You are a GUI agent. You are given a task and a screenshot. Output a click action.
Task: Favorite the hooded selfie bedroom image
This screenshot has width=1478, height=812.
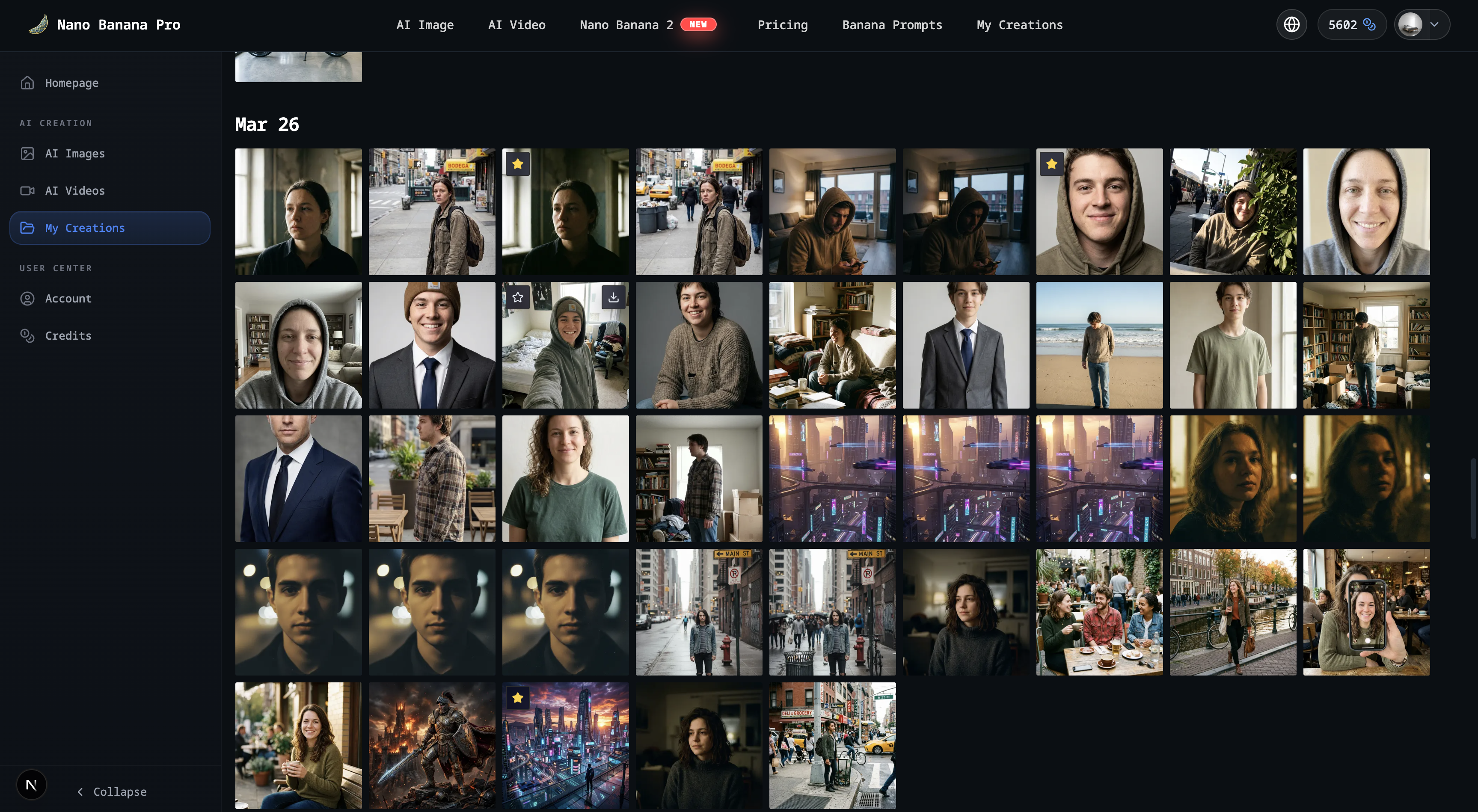pyautogui.click(x=517, y=297)
